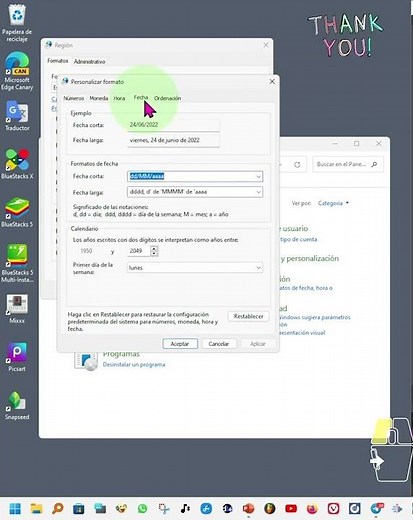This screenshot has height=520, width=413.
Task: Switch to Formatos tab in Región window
Action: tap(58, 61)
